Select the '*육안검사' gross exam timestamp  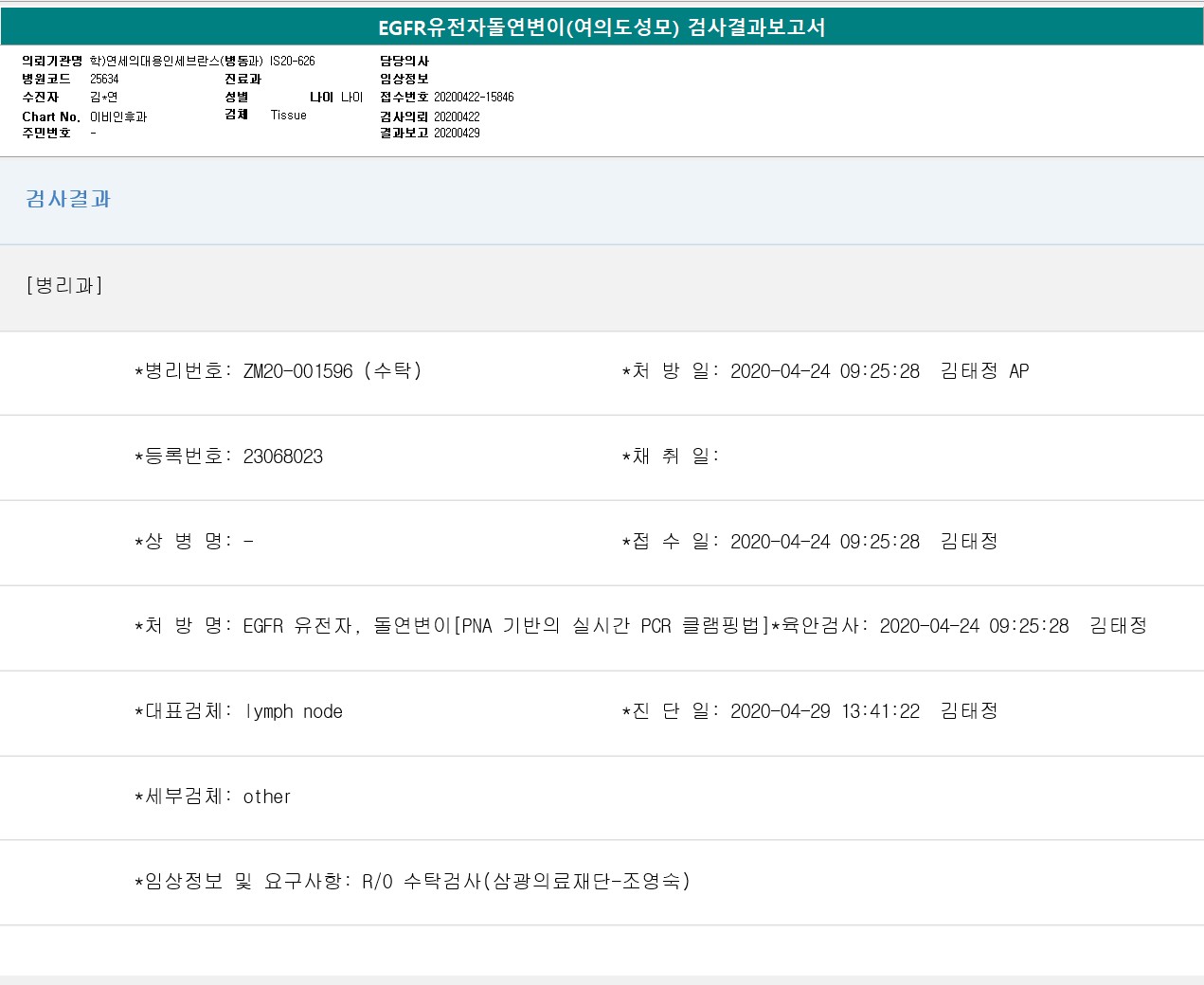pos(1014,626)
